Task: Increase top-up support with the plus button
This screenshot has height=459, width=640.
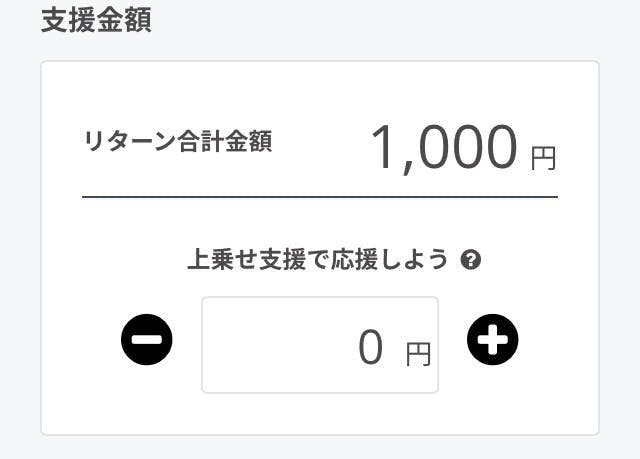Action: tap(492, 341)
